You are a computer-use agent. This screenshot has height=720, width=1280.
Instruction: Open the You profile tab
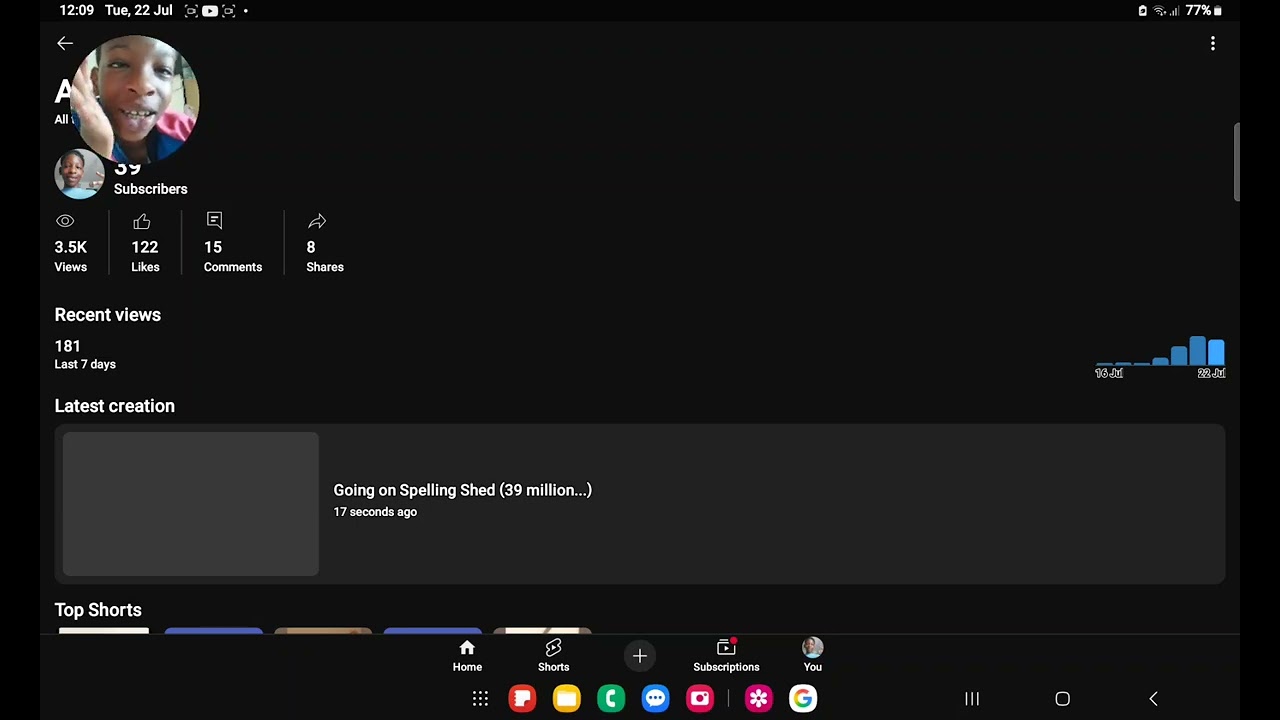click(x=813, y=656)
